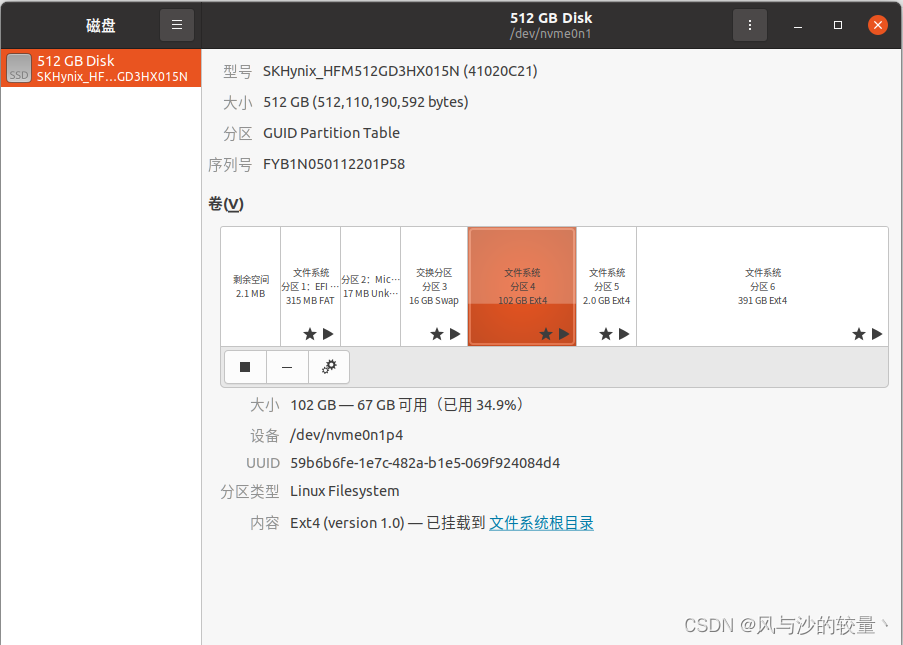Click play triangle icon on Partition 4 block
This screenshot has width=903, height=645.
(x=564, y=334)
